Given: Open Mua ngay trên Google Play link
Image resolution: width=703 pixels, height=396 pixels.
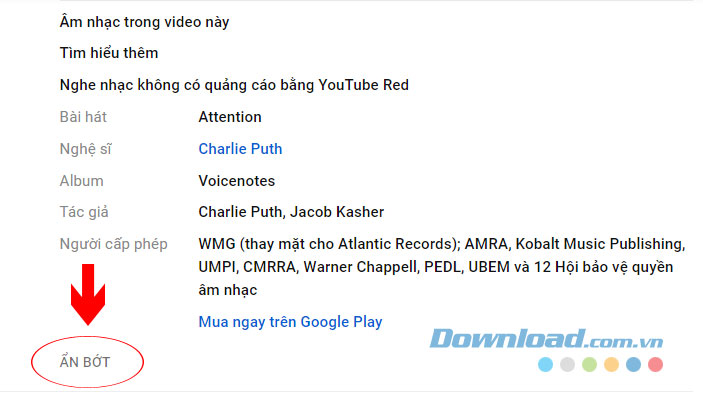Looking at the screenshot, I should pos(291,322).
